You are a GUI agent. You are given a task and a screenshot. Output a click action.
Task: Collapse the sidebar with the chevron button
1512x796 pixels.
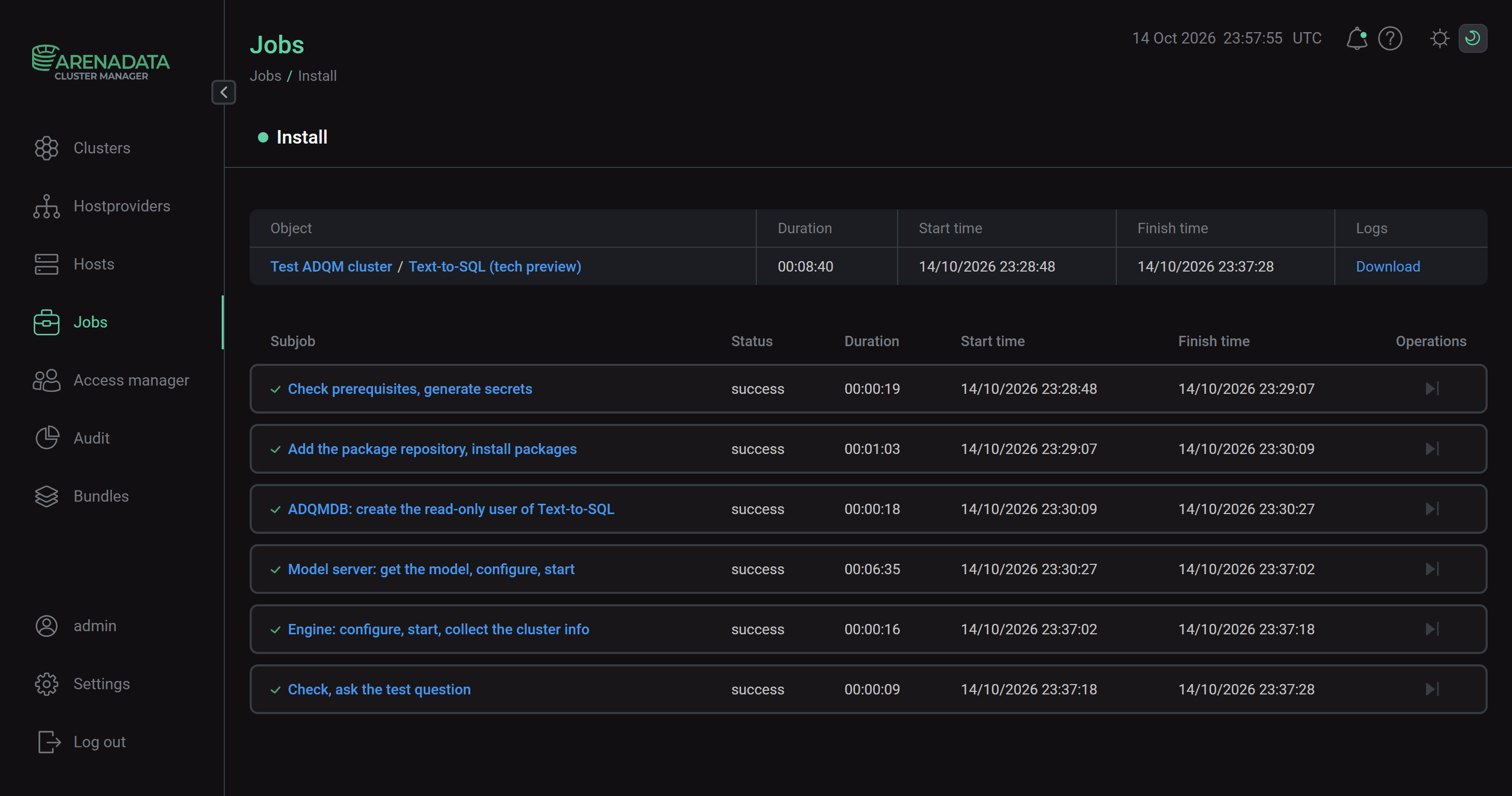[224, 92]
